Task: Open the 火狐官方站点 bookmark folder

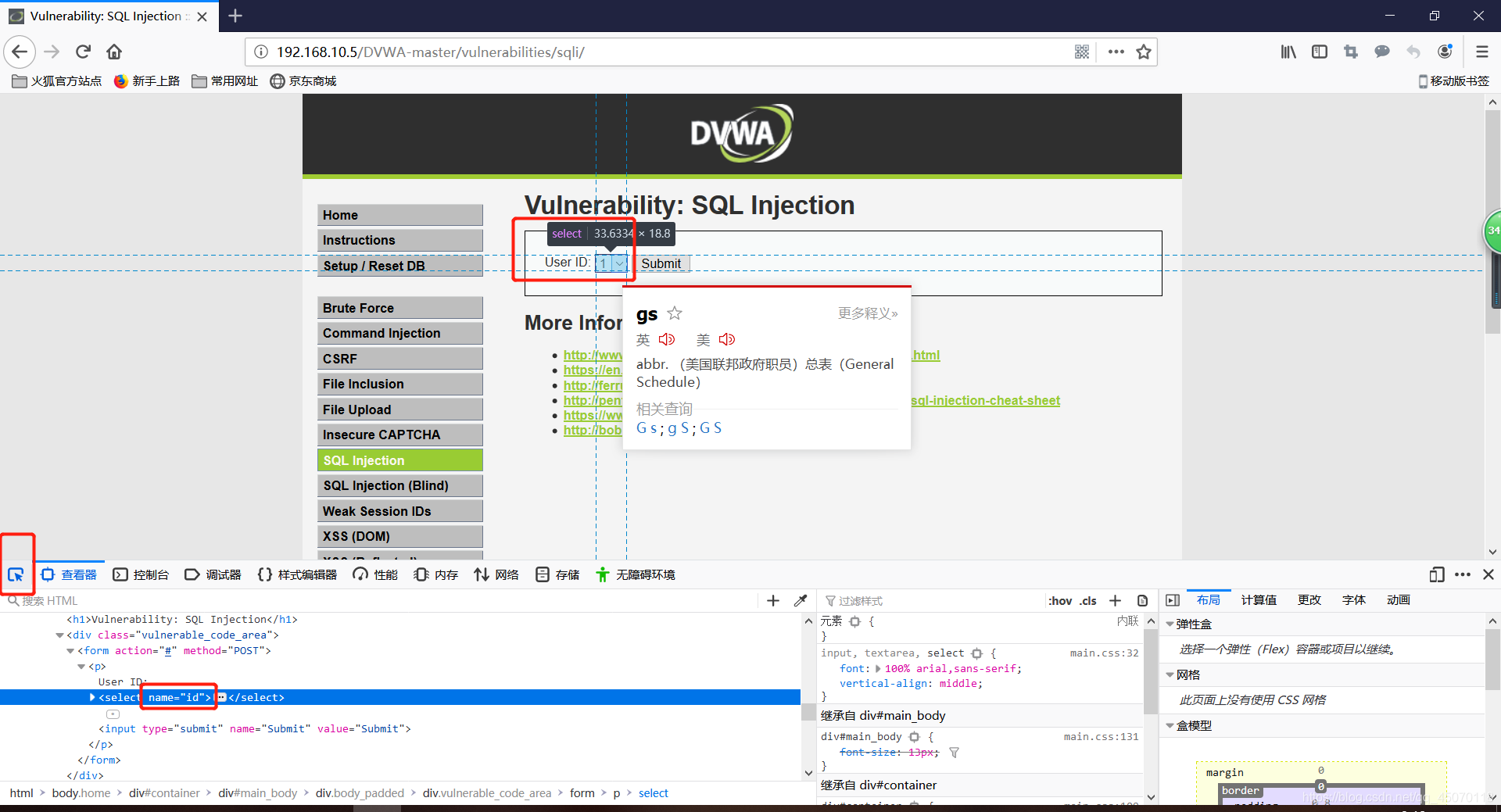Action: tap(57, 81)
